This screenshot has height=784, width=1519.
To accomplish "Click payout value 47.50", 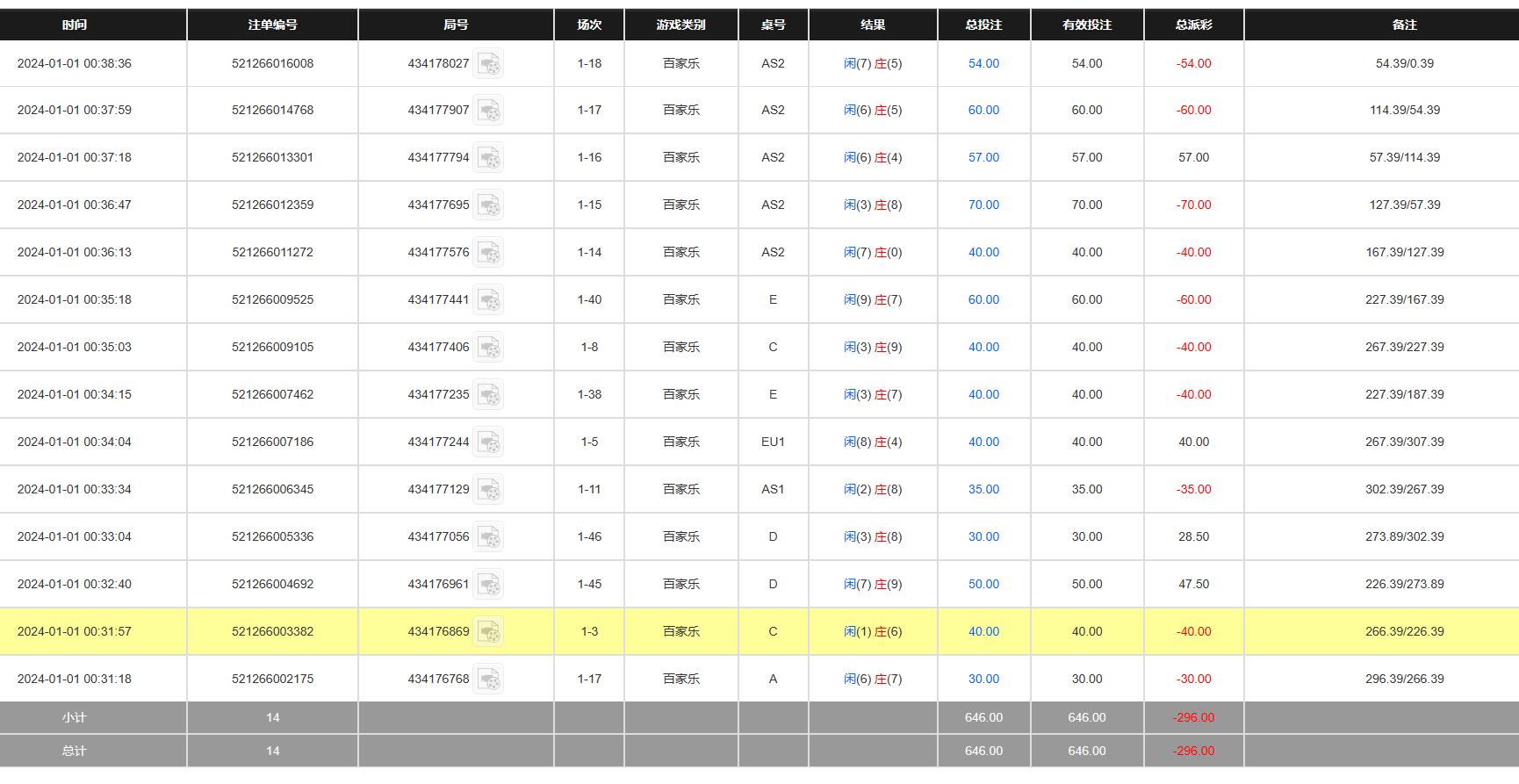I will pyautogui.click(x=1194, y=584).
